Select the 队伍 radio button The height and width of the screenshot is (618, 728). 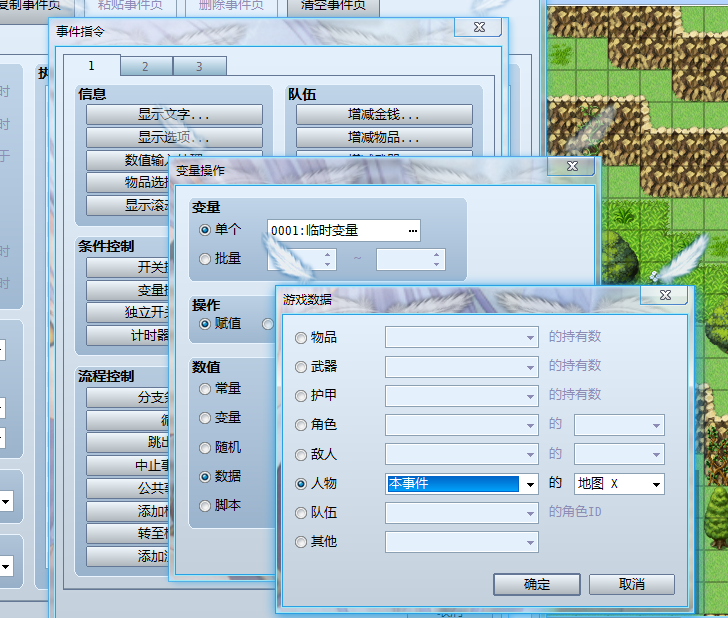point(301,513)
